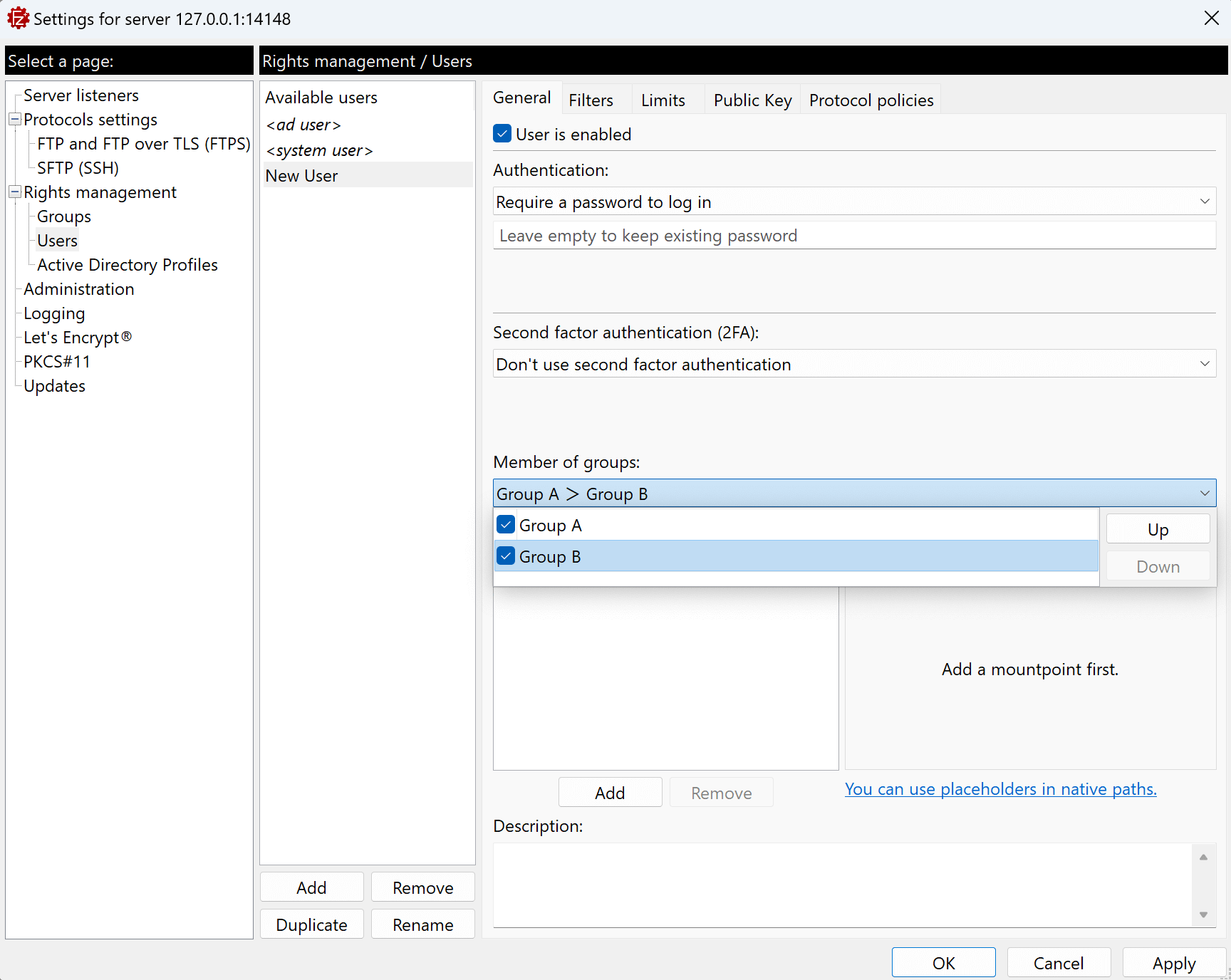1231x980 pixels.
Task: Uncheck Group B membership checkbox
Action: [x=506, y=556]
